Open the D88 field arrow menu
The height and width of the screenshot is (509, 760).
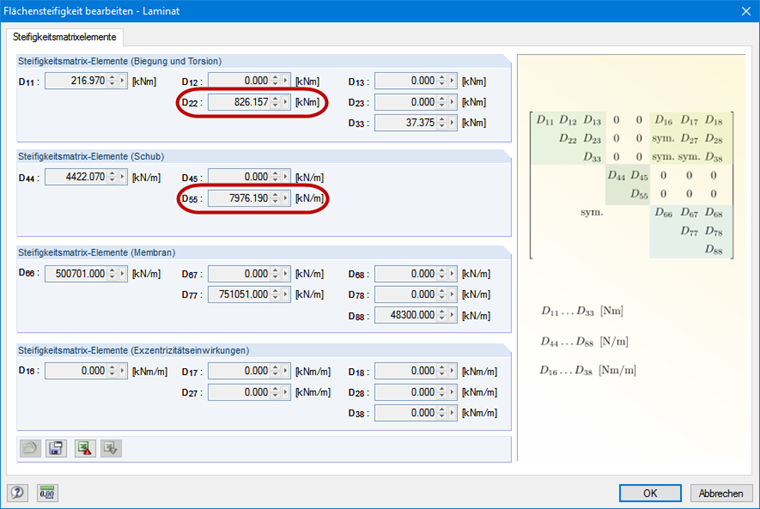click(452, 316)
